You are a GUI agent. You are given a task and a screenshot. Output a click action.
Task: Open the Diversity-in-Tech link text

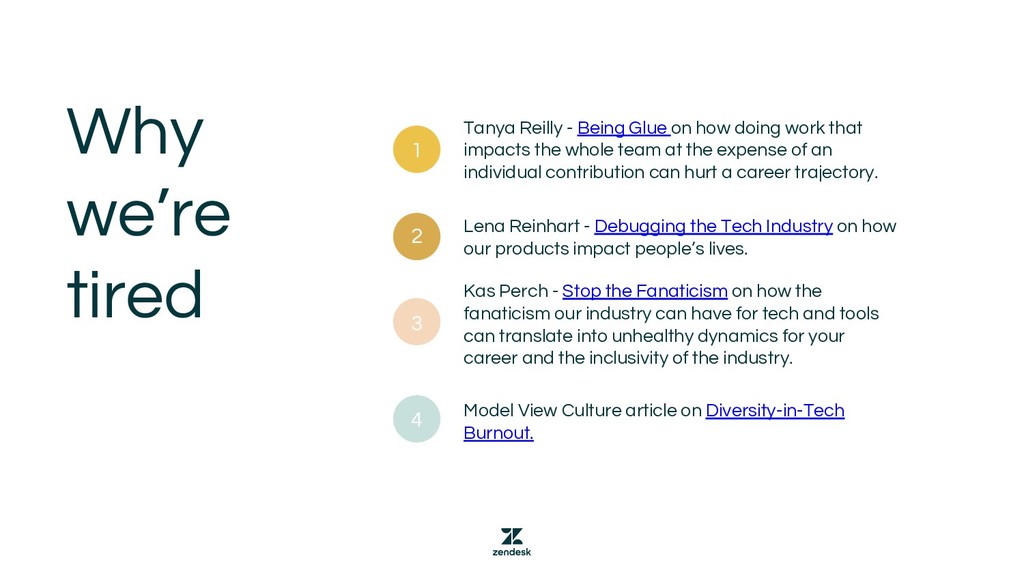pyautogui.click(x=775, y=410)
